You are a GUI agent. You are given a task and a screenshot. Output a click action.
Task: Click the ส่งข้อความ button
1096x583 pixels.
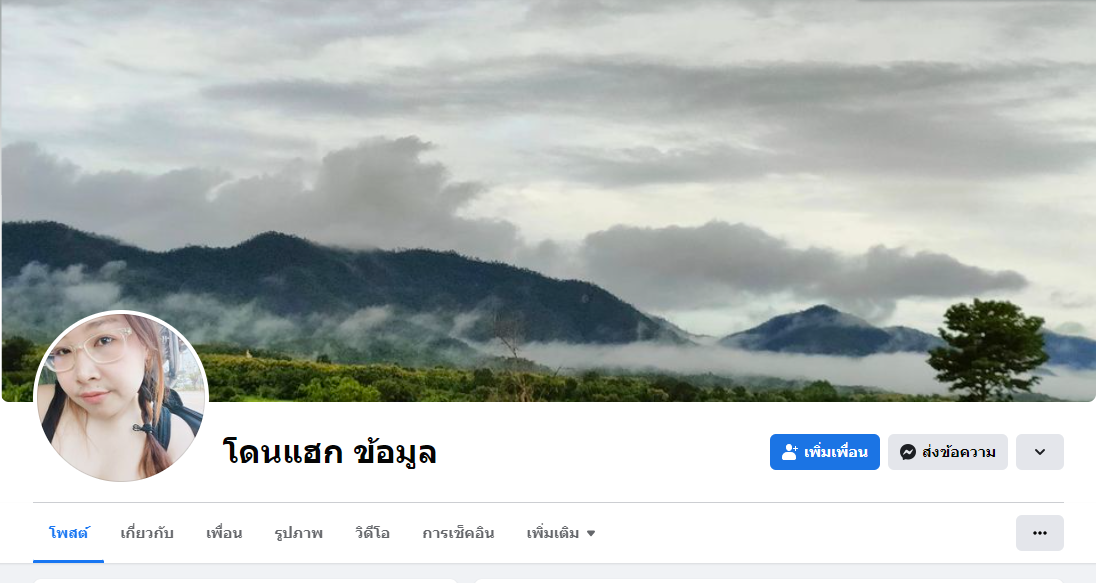[948, 452]
